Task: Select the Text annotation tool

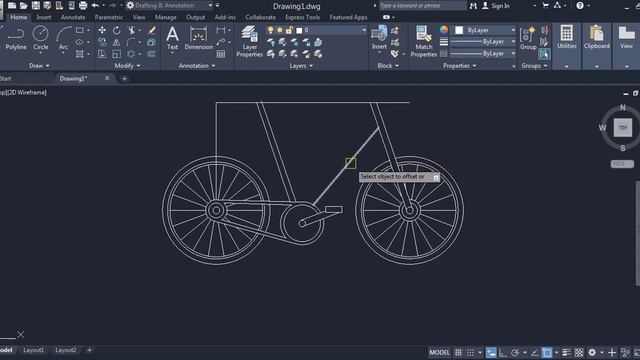Action: pyautogui.click(x=173, y=38)
